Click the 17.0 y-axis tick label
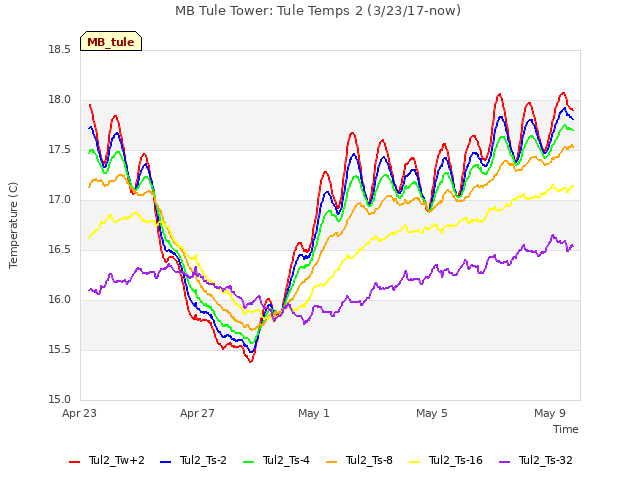The width and height of the screenshot is (640, 480). (60, 200)
